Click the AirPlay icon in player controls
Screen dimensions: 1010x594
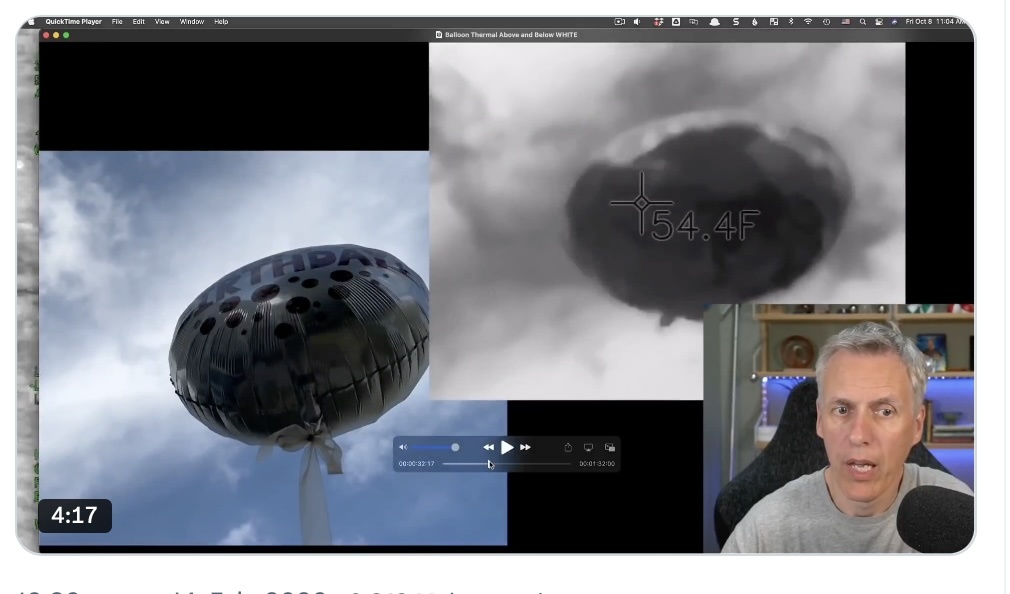(588, 447)
